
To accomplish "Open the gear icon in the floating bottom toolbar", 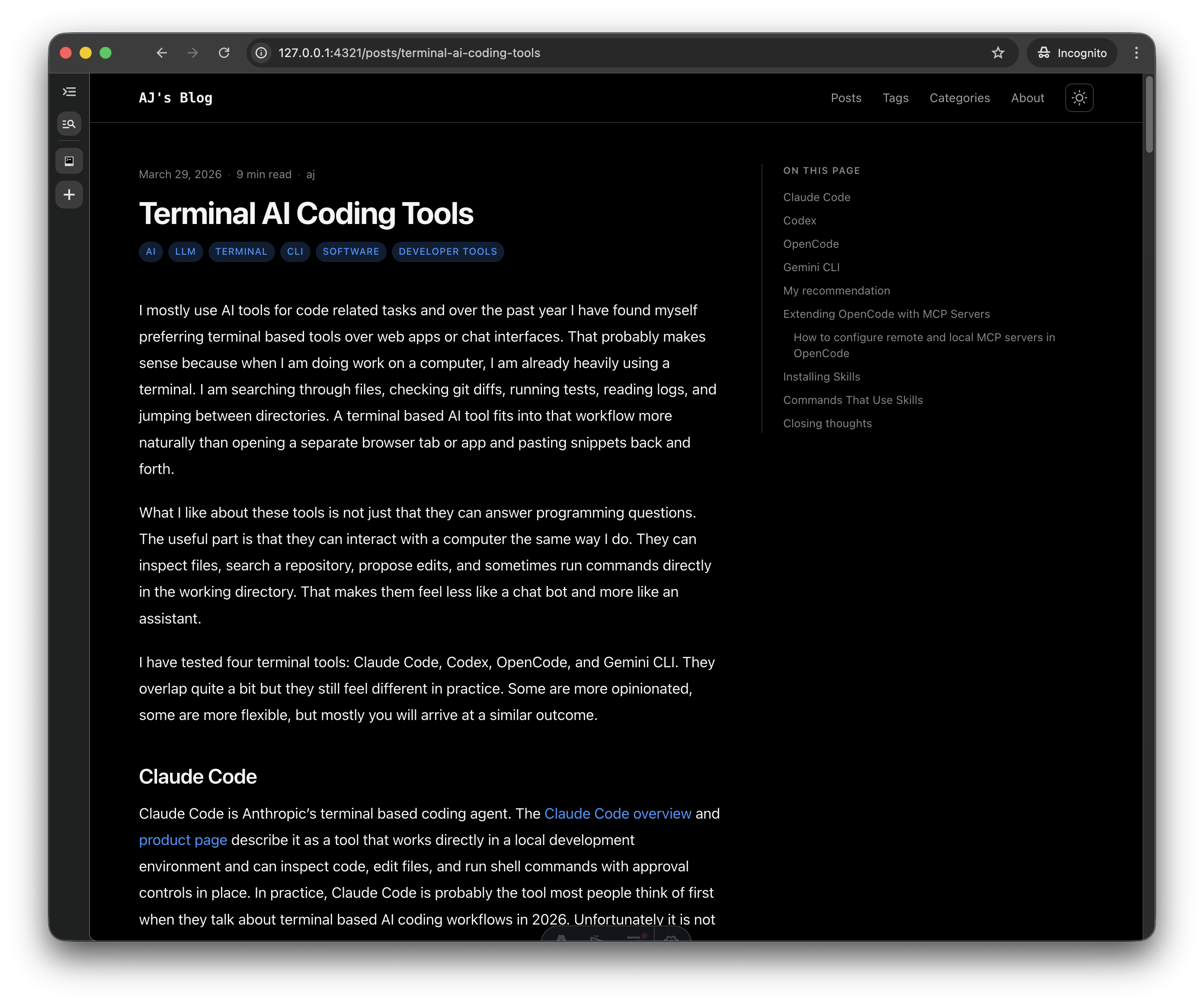I will click(x=672, y=940).
